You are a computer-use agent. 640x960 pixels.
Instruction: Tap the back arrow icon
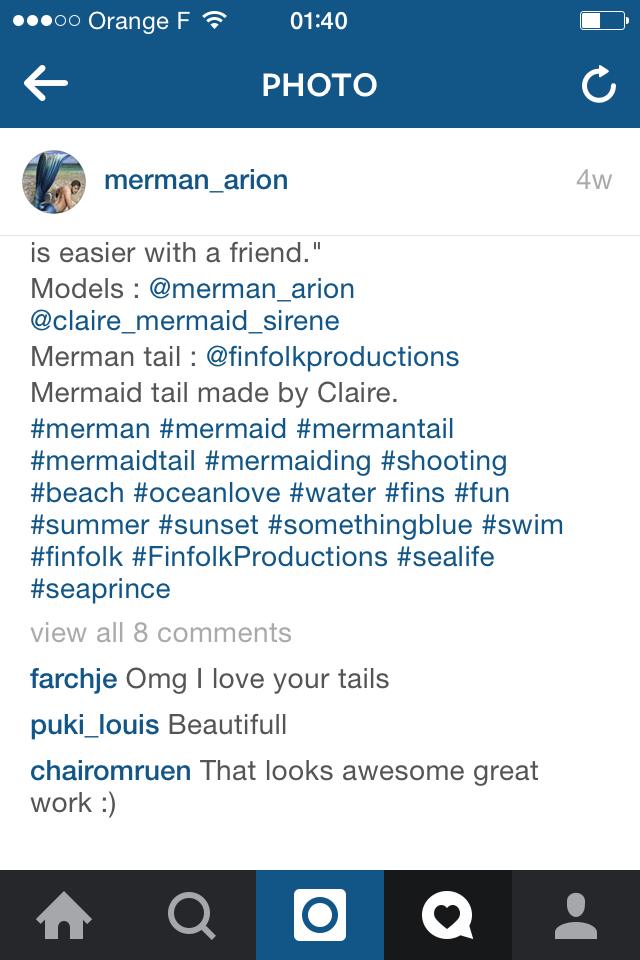[46, 85]
